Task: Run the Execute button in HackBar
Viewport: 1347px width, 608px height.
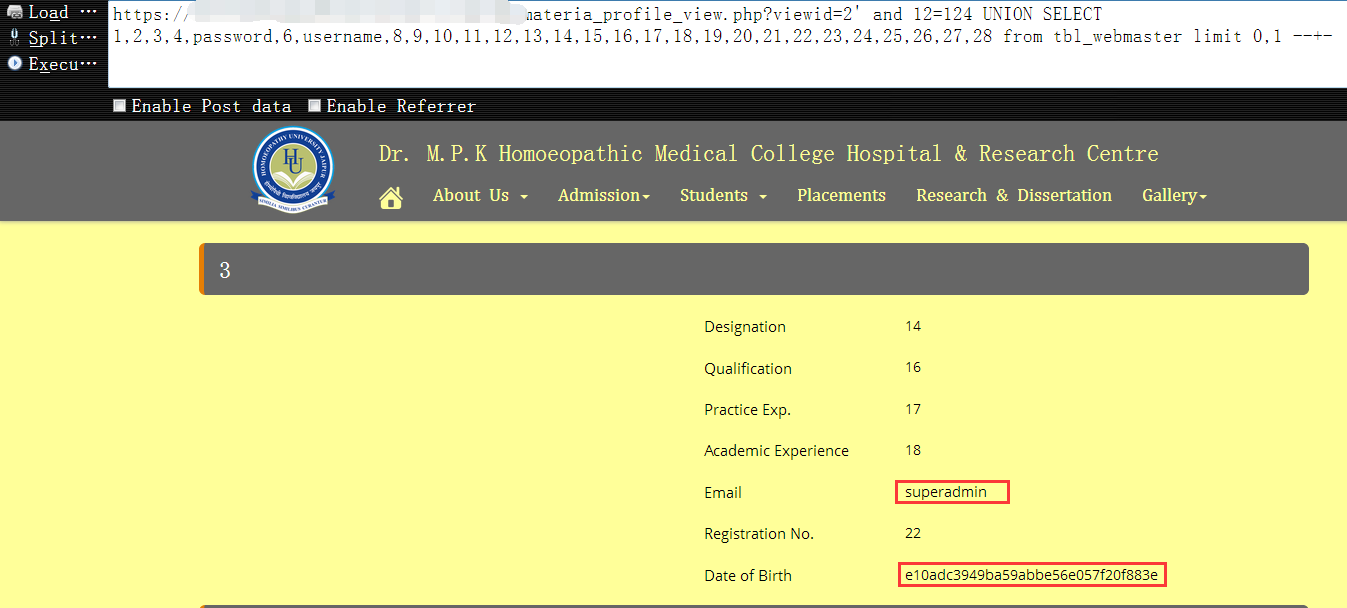Action: click(53, 64)
